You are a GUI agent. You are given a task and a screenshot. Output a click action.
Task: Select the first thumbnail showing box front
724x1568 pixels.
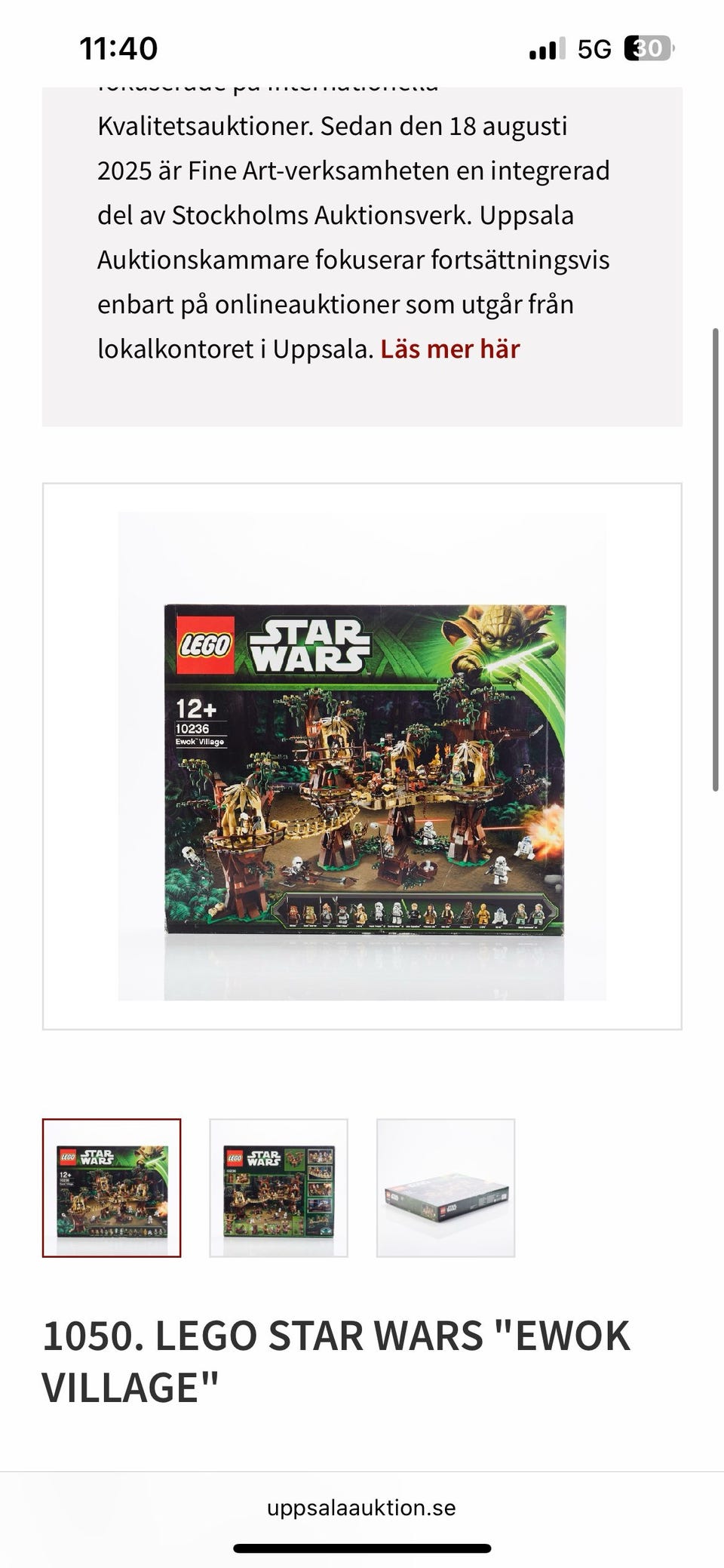click(x=112, y=1188)
